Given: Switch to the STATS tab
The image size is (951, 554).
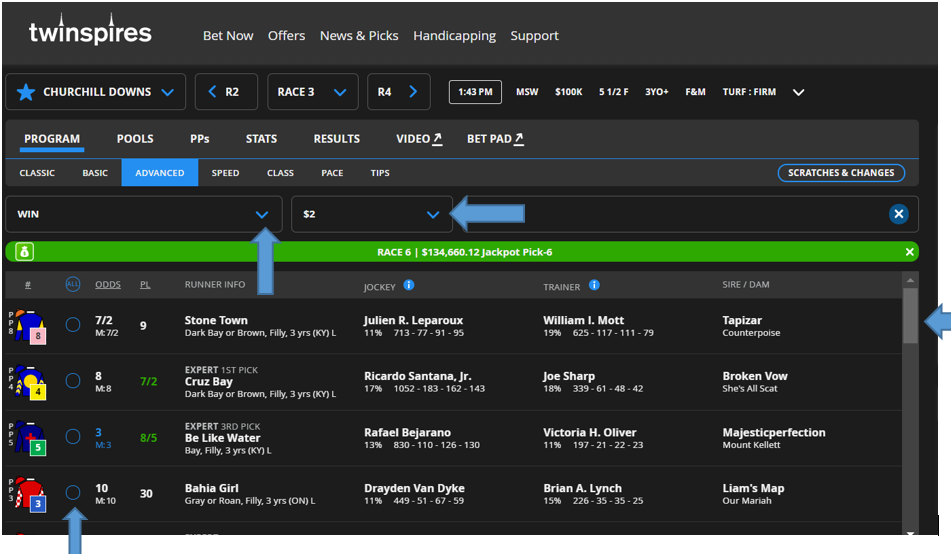Looking at the screenshot, I should tap(261, 139).
